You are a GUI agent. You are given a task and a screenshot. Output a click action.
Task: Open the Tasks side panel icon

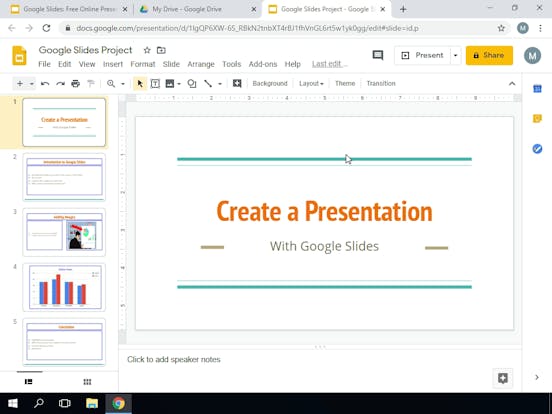pos(537,149)
